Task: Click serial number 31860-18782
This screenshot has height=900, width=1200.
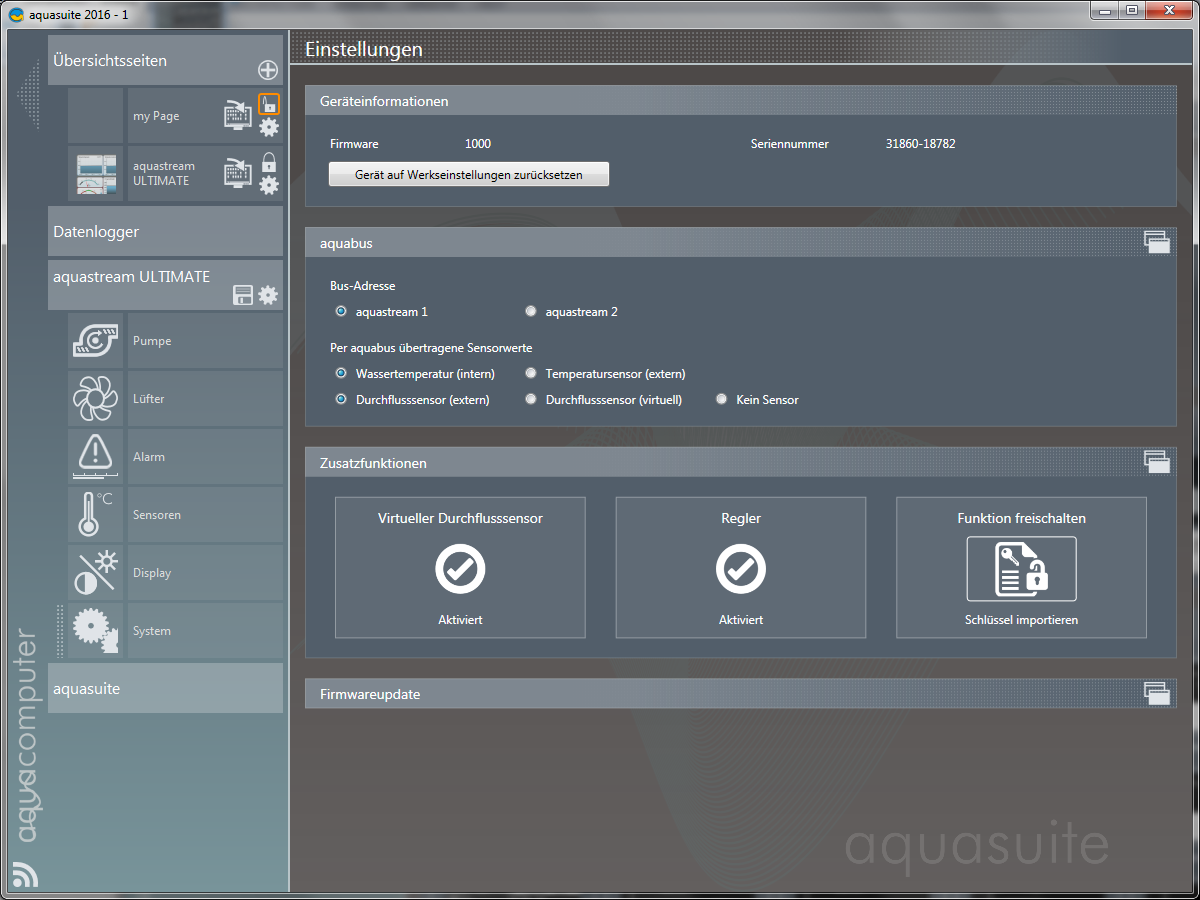Action: click(920, 144)
